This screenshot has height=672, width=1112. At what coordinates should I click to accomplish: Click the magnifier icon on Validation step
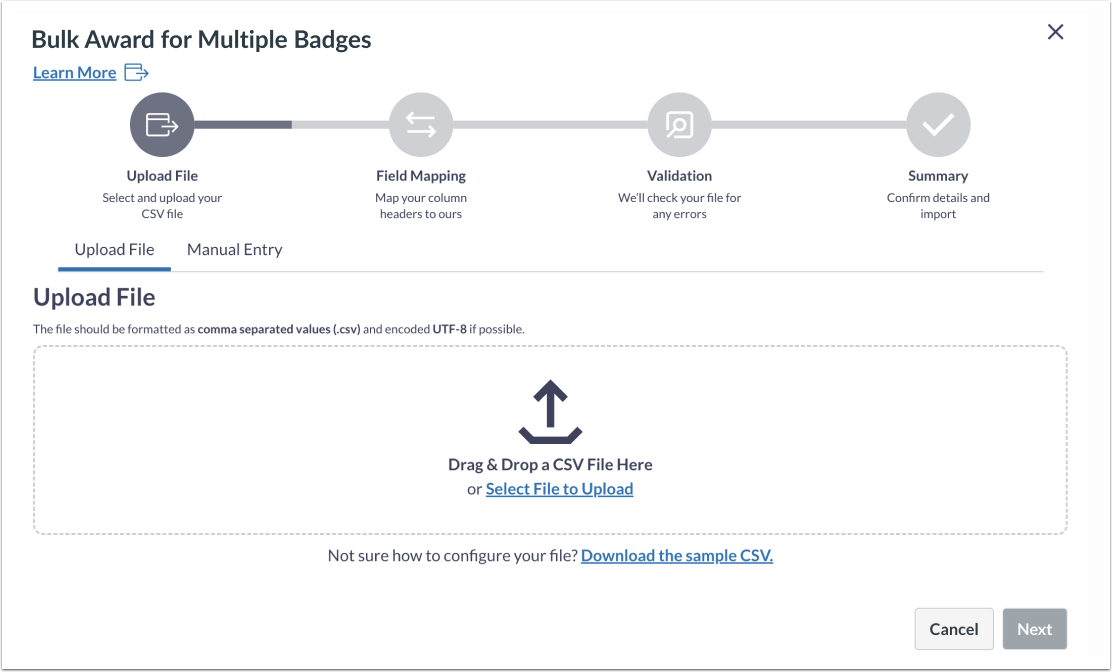[679, 124]
